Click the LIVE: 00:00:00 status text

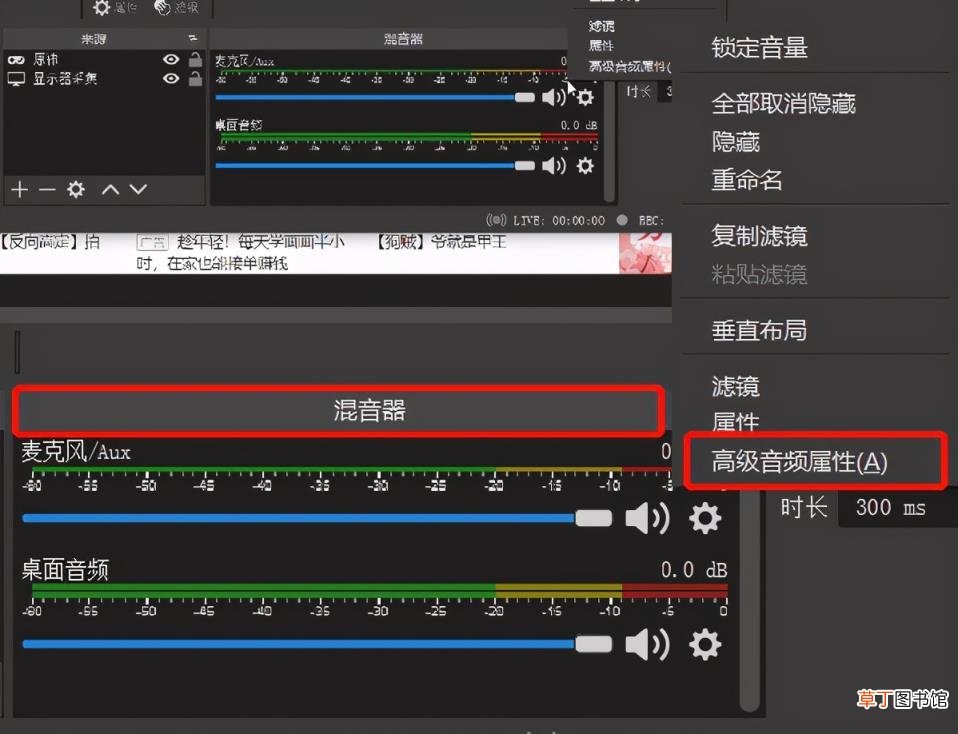559,221
